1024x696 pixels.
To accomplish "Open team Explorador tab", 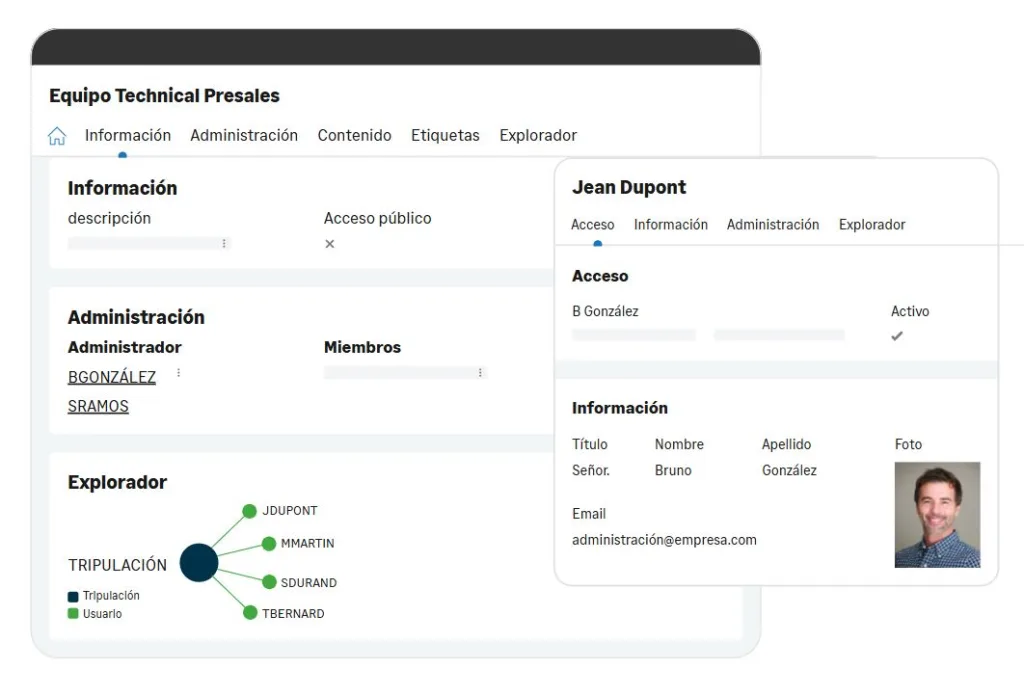I will pos(538,135).
